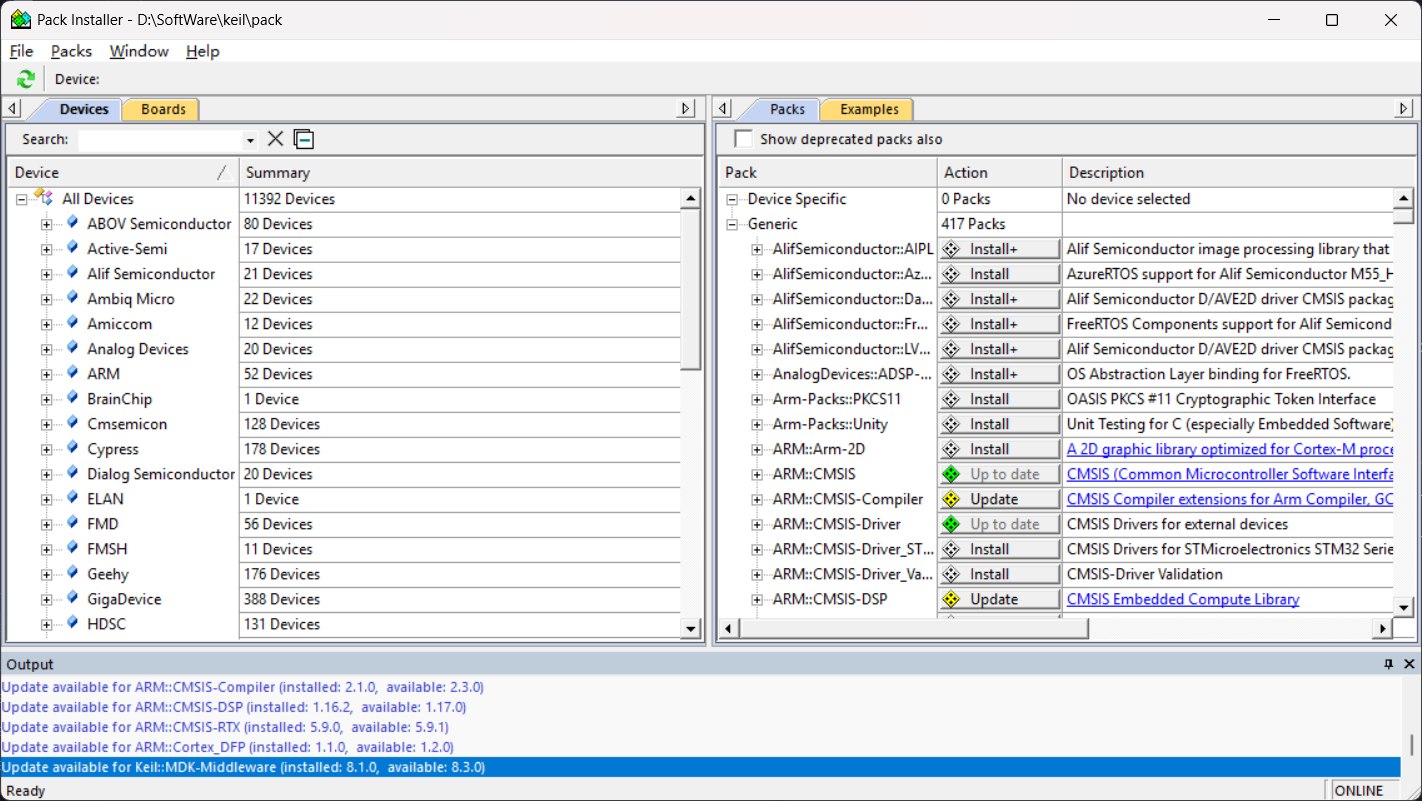Click the Output panel vertical scrollbar thumb

coord(1411,746)
